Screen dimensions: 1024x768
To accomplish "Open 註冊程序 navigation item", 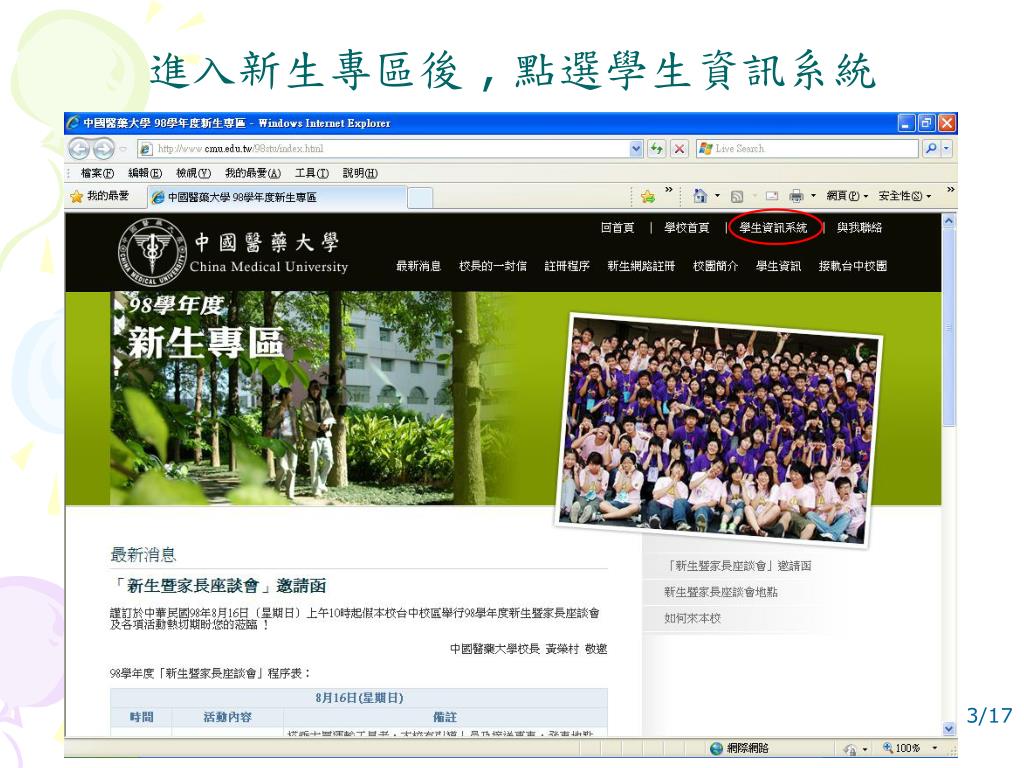I will point(567,266).
